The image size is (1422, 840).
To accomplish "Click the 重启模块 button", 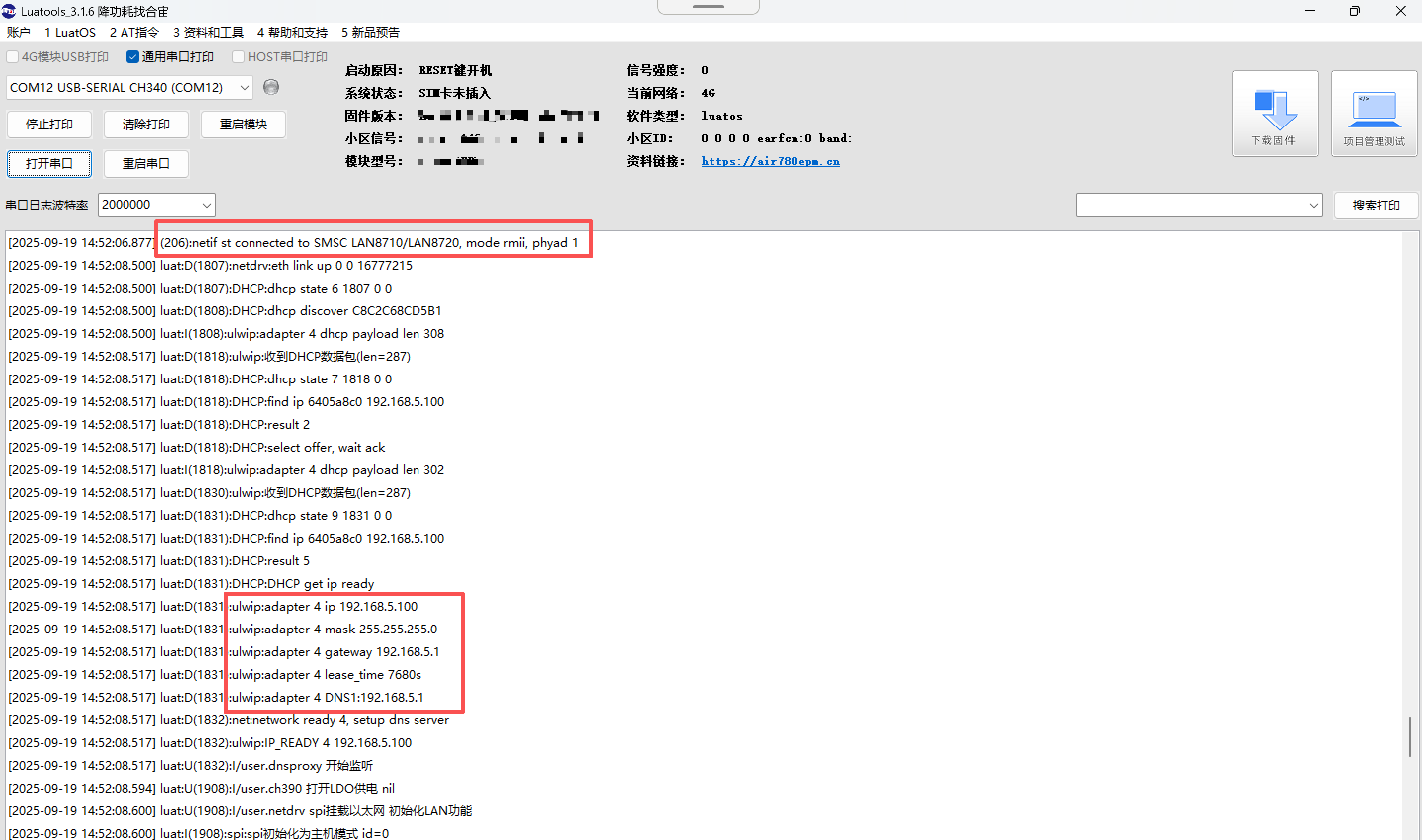I will [243, 124].
